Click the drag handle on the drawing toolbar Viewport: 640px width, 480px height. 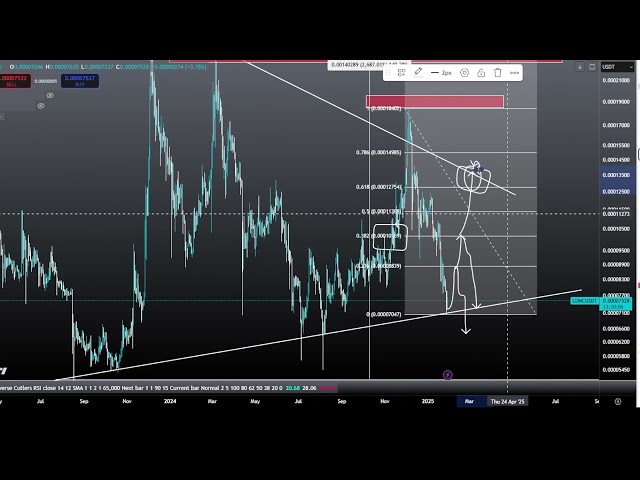coord(385,73)
